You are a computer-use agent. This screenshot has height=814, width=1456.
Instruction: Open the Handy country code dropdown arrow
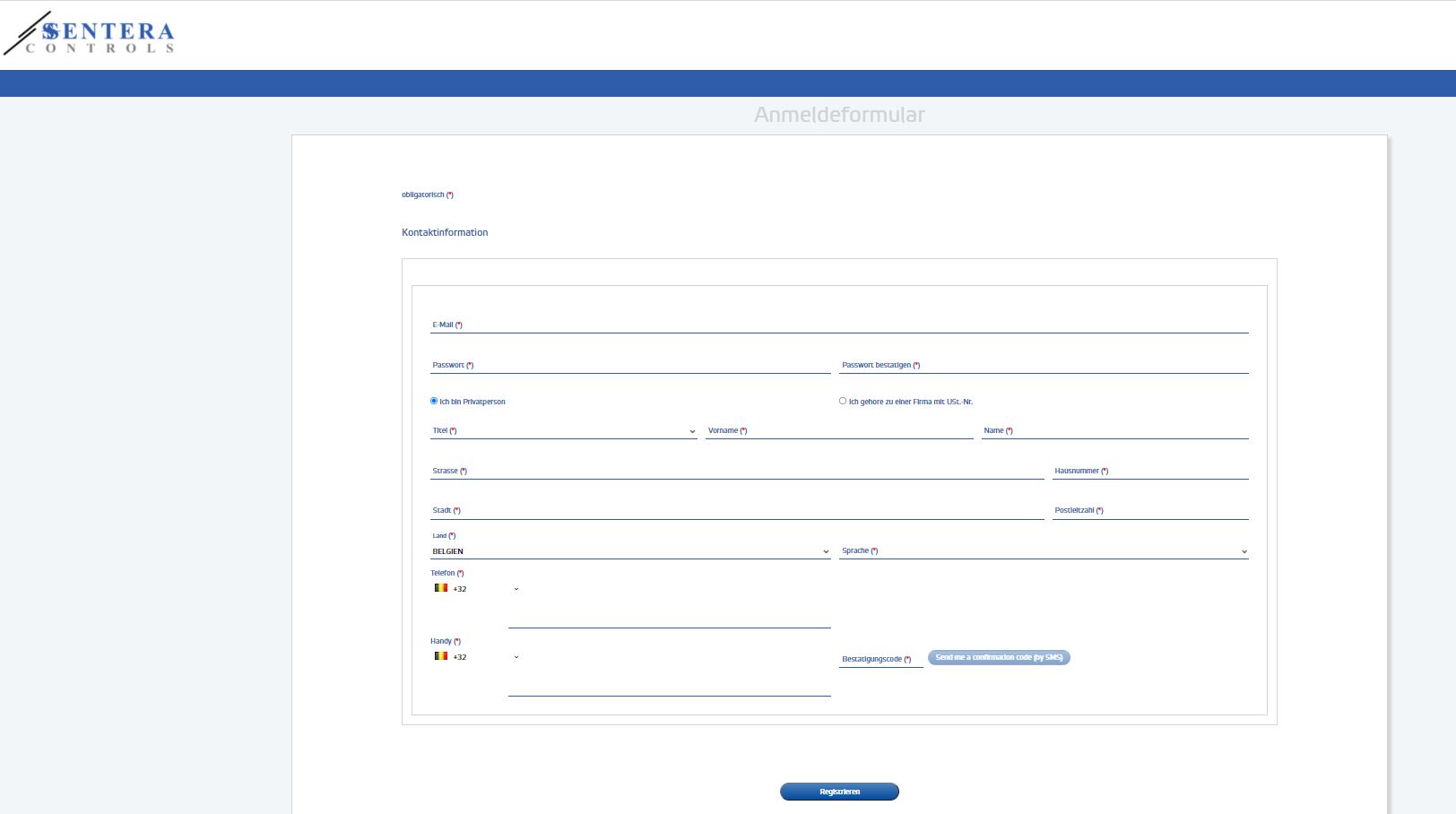coord(516,657)
